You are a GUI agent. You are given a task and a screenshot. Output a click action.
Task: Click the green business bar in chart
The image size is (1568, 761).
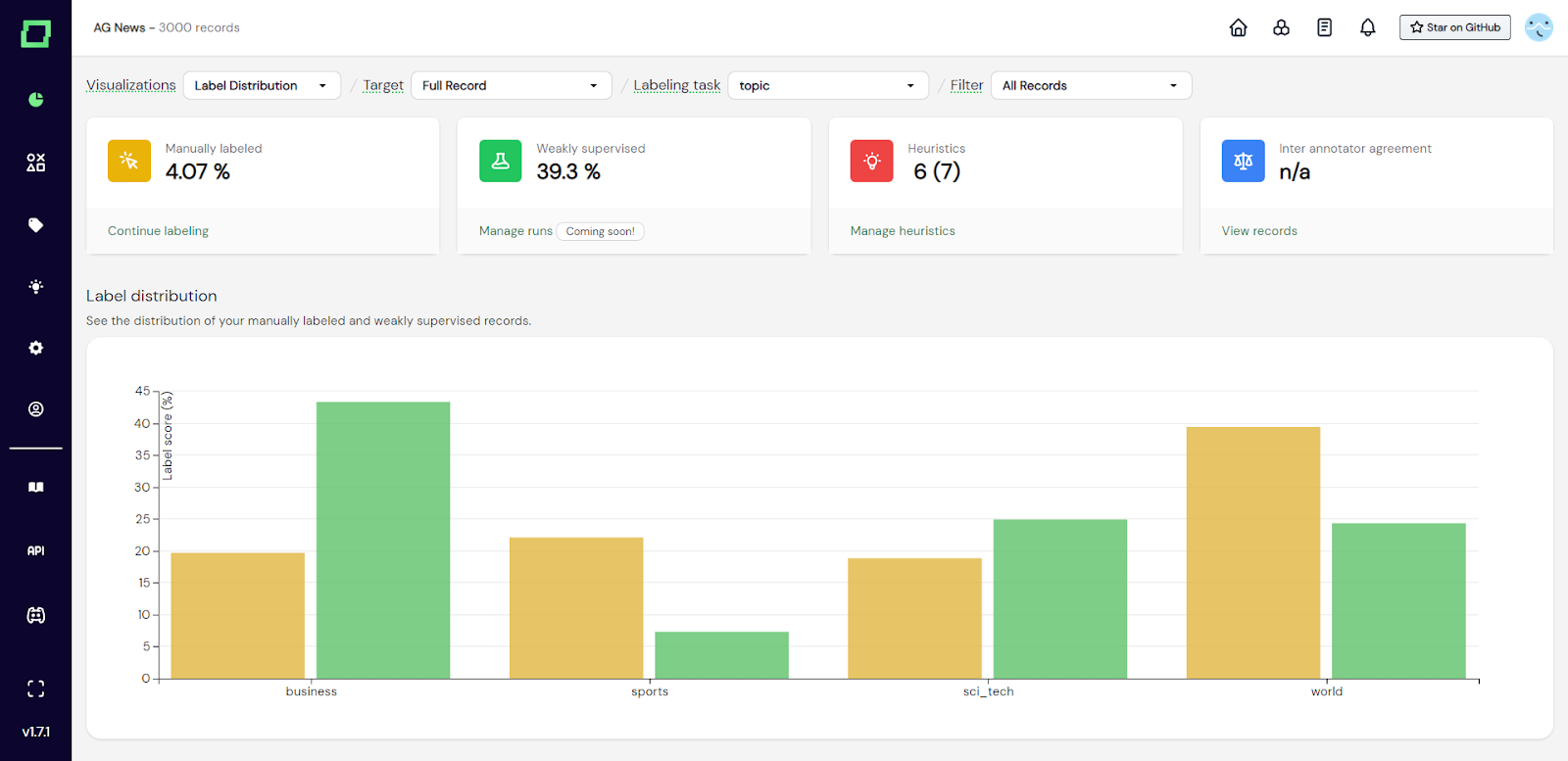[383, 541]
